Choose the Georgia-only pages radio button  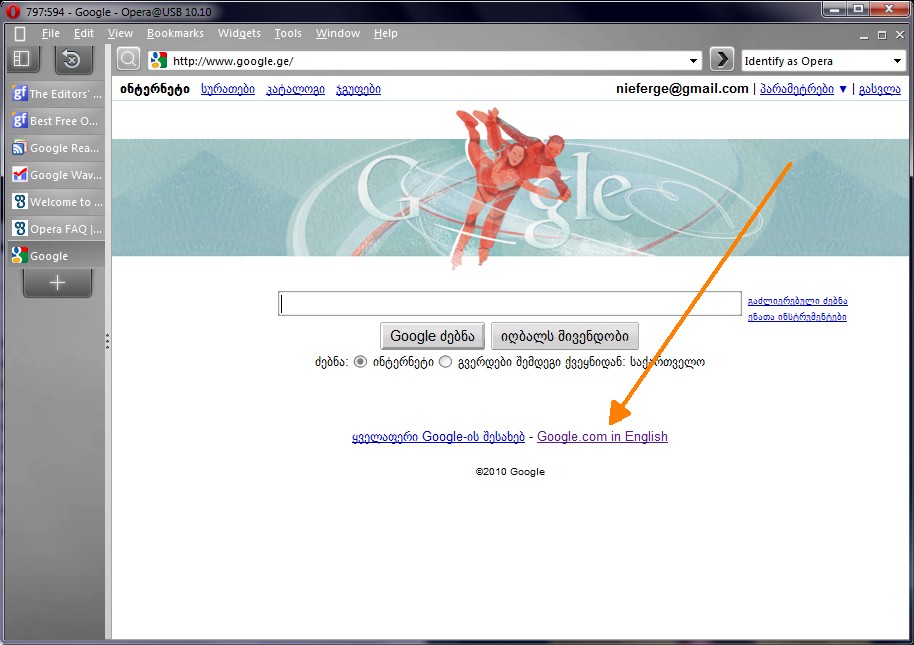click(x=445, y=362)
